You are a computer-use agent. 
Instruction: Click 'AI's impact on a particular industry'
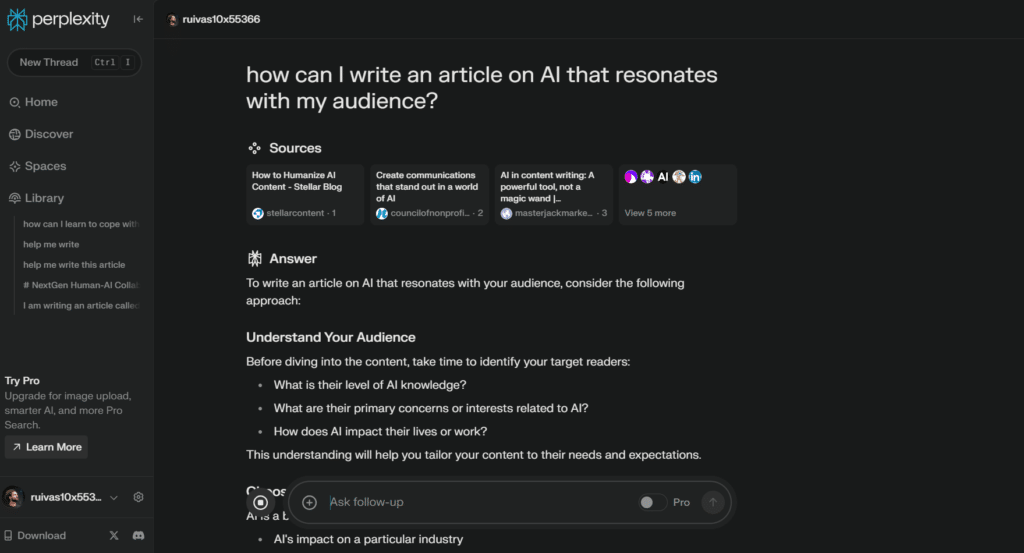click(368, 539)
